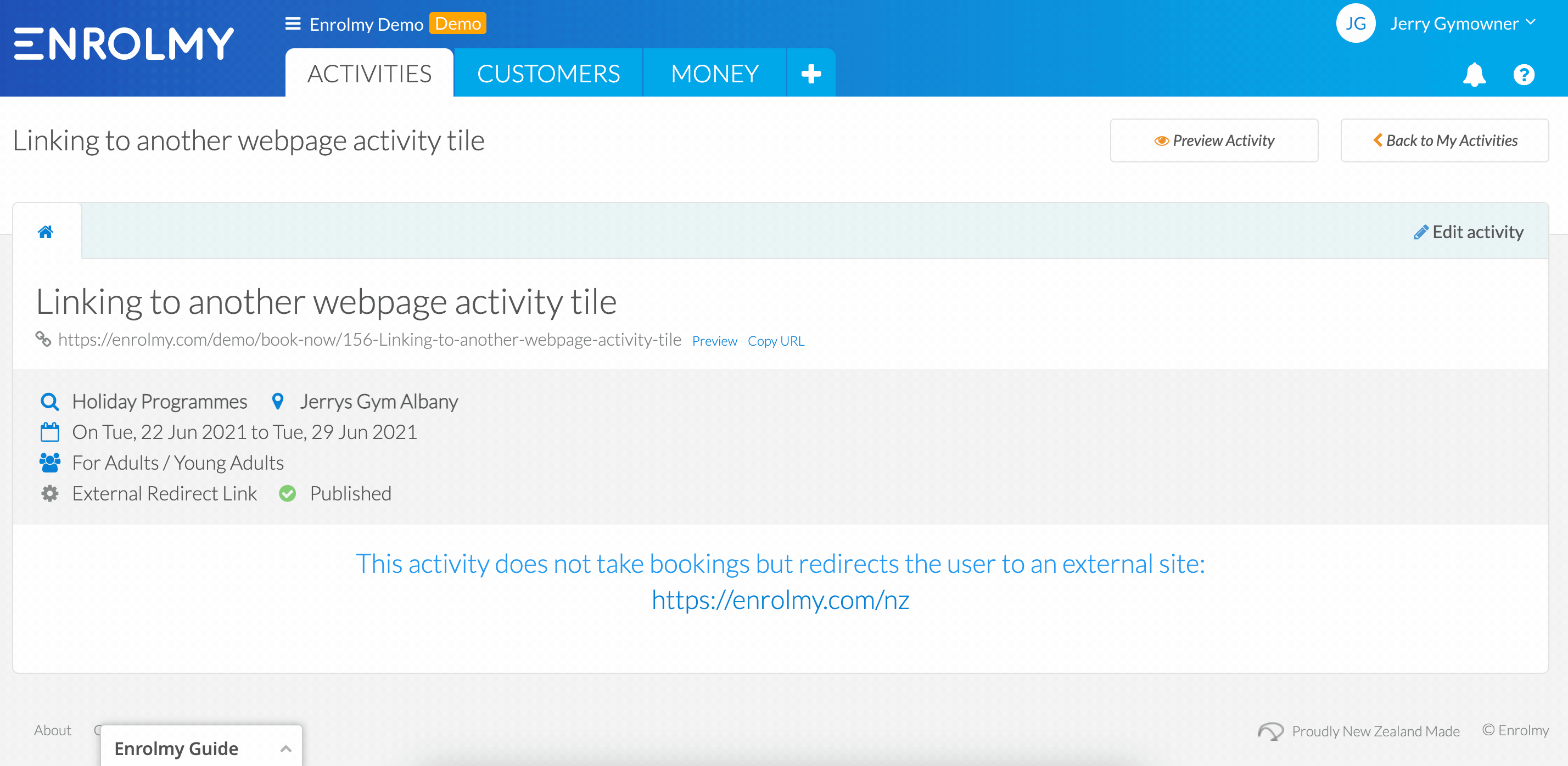
Task: Click the About footer link
Action: (x=52, y=730)
